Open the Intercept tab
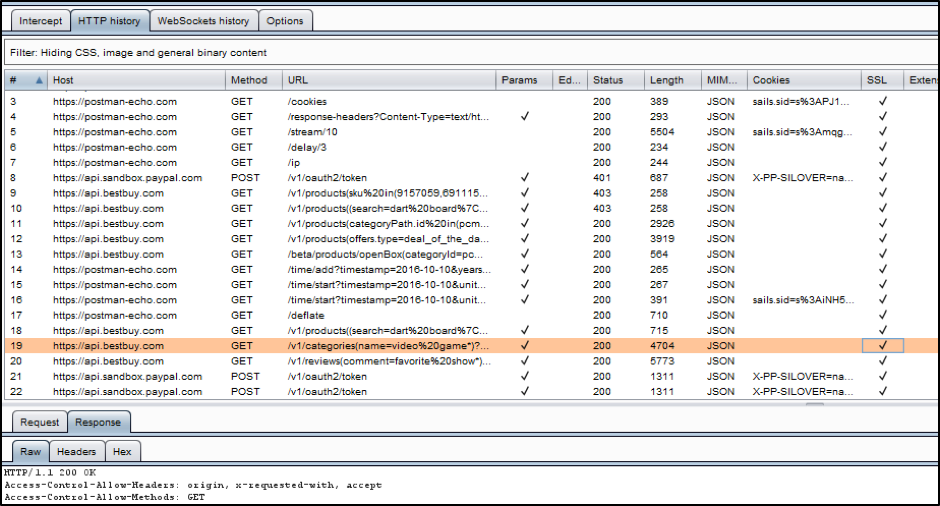The image size is (940, 506). click(41, 21)
